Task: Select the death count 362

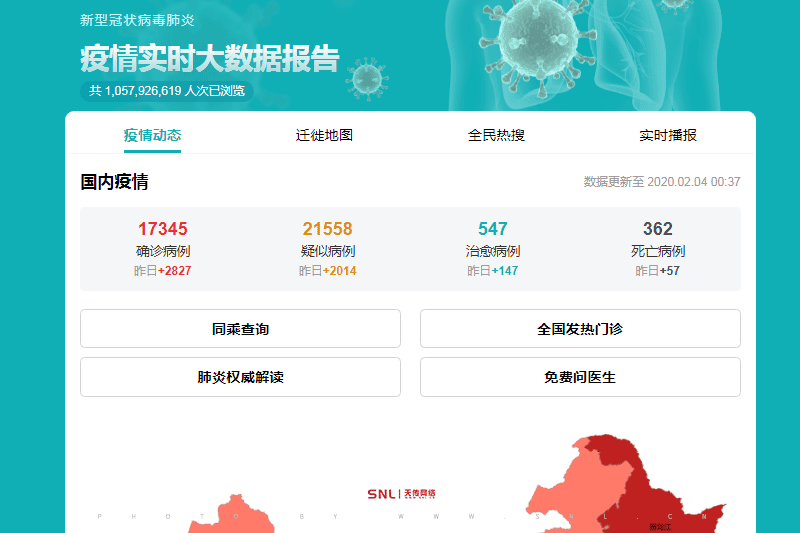Action: [658, 229]
